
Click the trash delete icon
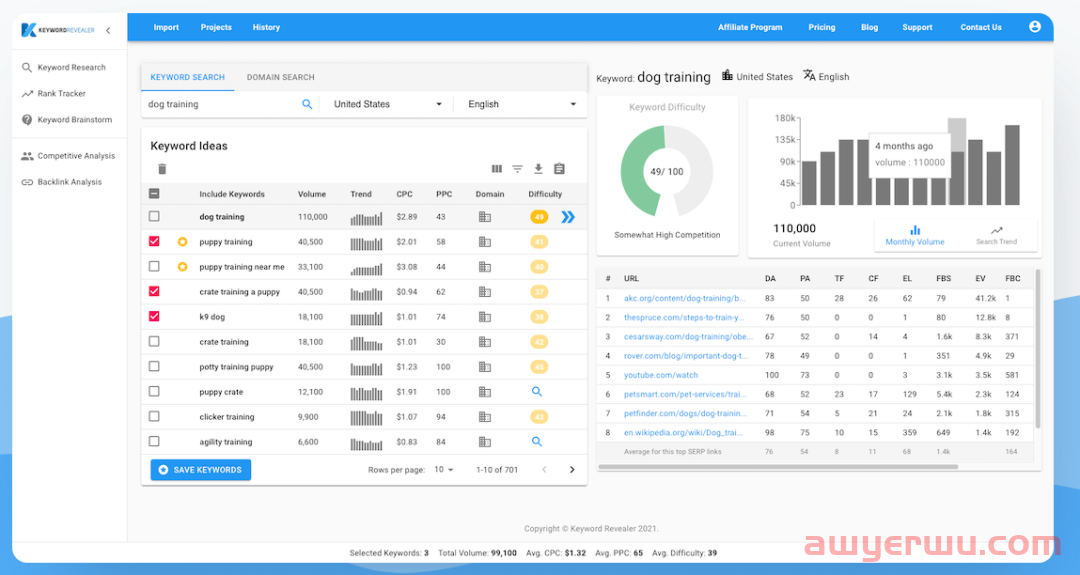pyautogui.click(x=163, y=169)
